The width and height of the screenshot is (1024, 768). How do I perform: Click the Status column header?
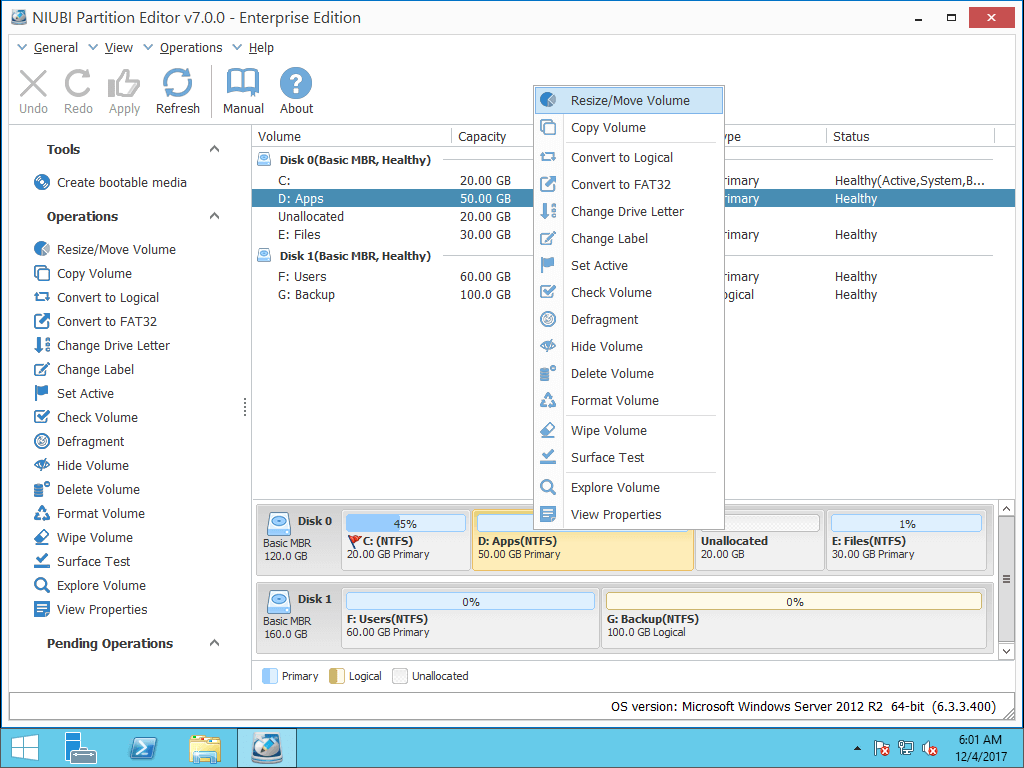click(x=910, y=136)
